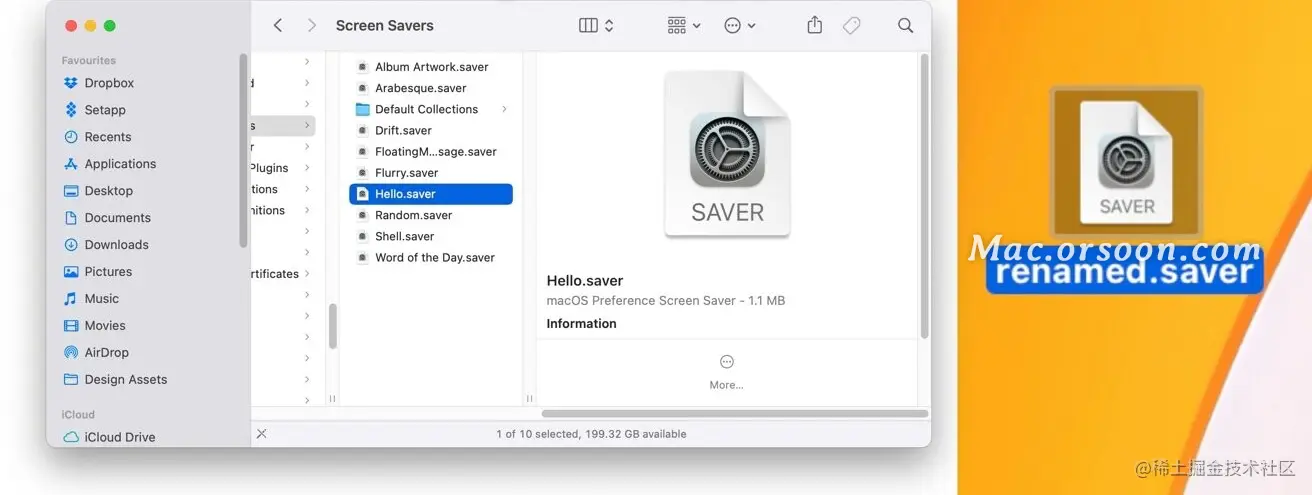Switch view using the column view button

pyautogui.click(x=596, y=25)
